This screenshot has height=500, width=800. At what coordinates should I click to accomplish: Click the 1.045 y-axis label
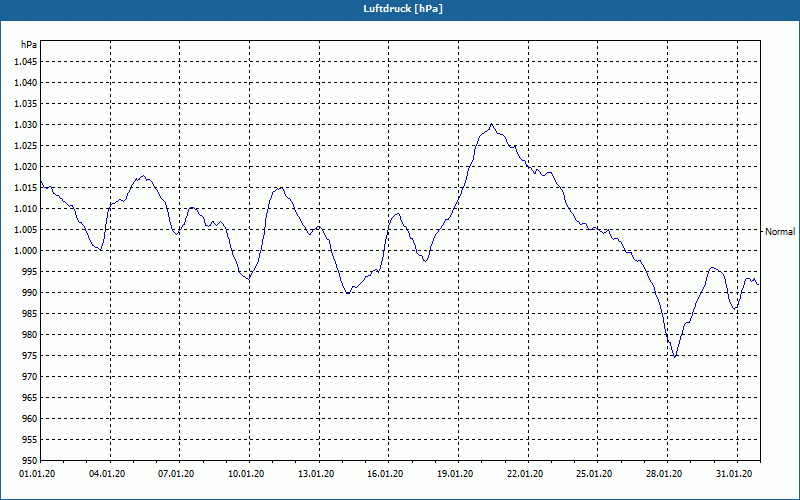pyautogui.click(x=26, y=62)
